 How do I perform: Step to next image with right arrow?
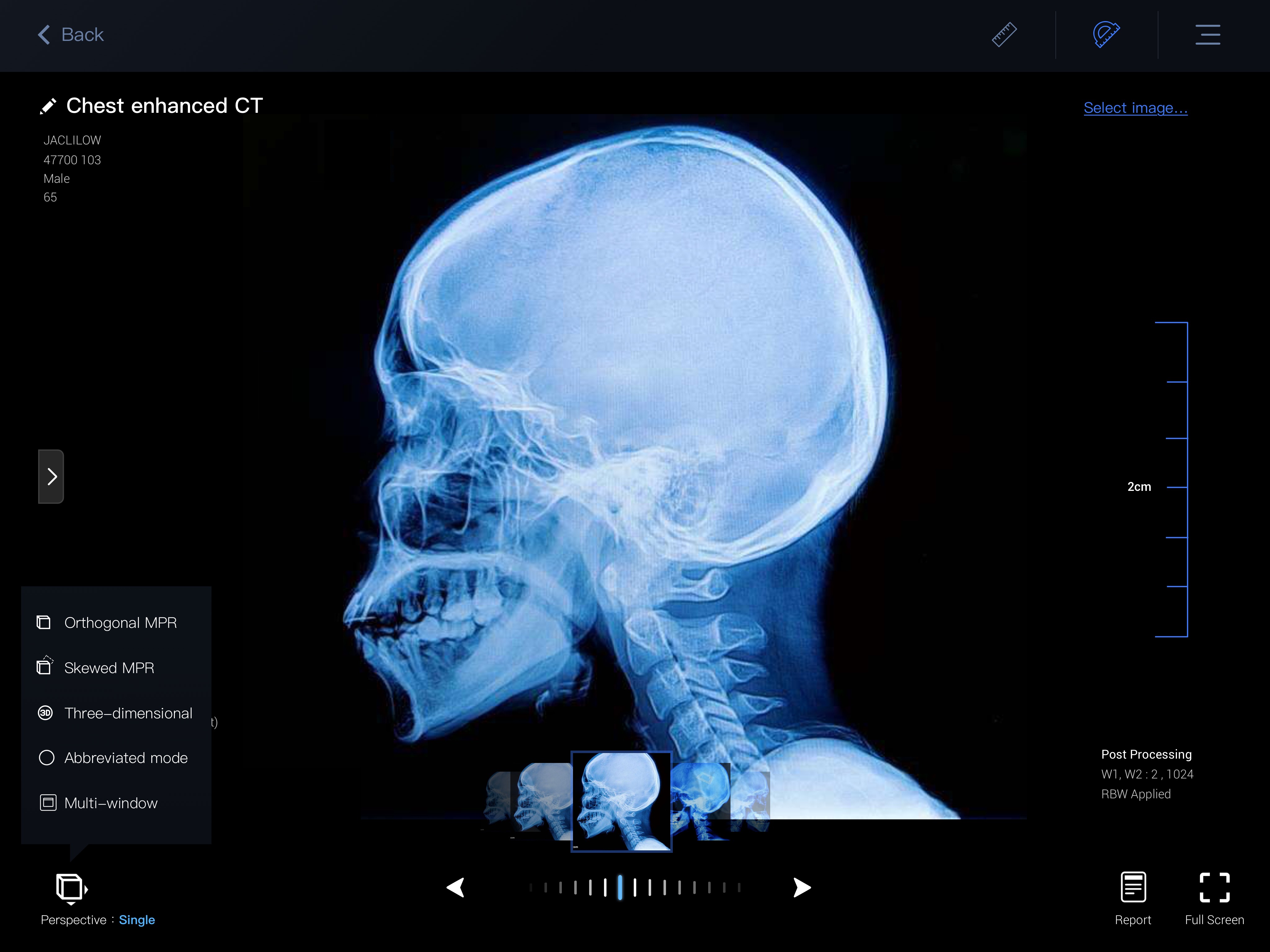click(802, 888)
